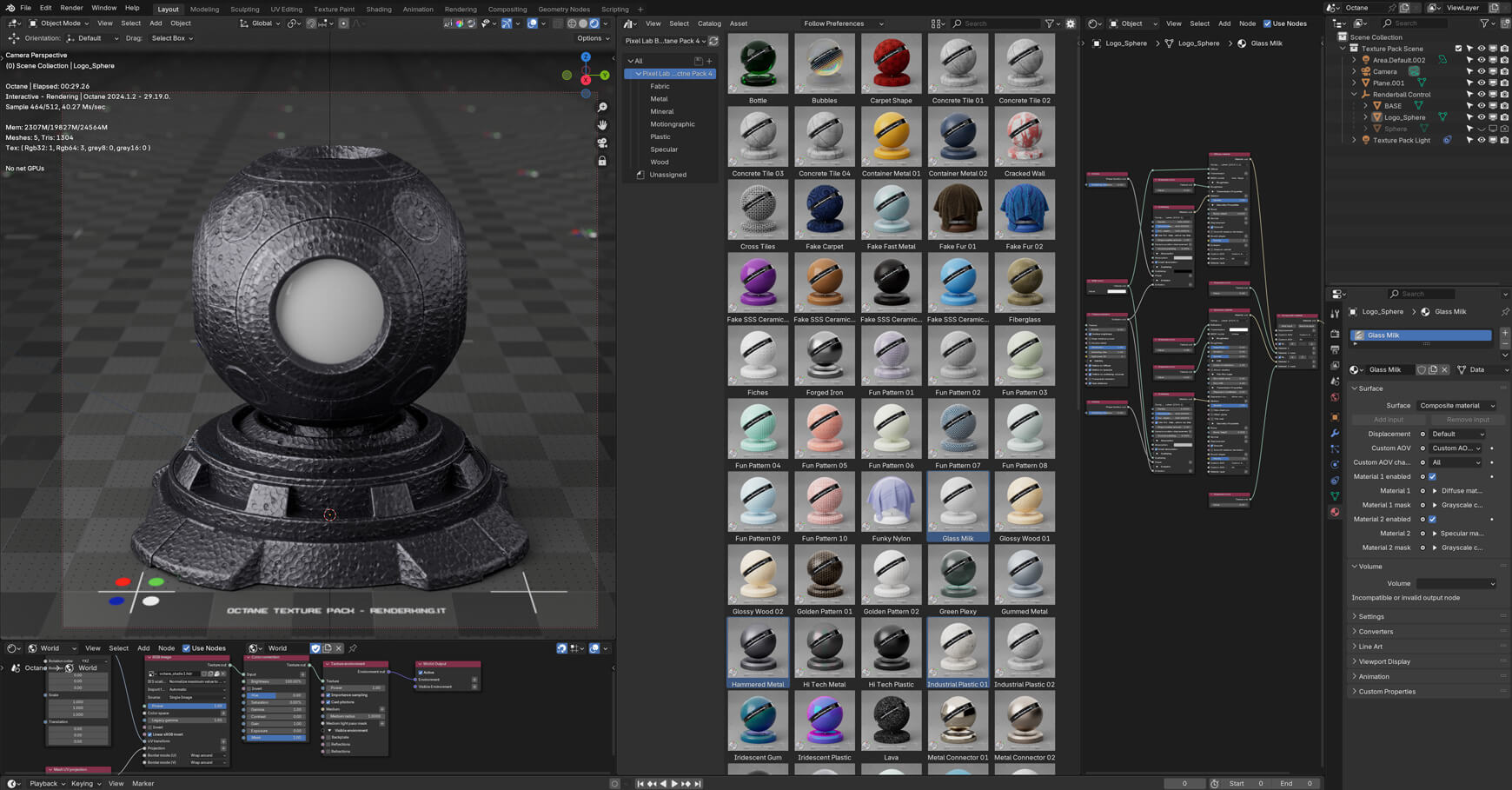The image size is (1512, 790).
Task: Open the Render menu in top bar
Action: pos(71,8)
